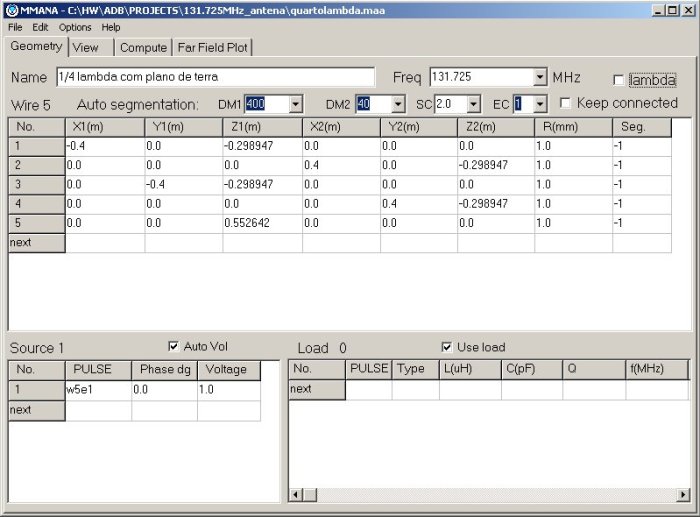
Task: Select wire row header number 2
Action: (37, 166)
